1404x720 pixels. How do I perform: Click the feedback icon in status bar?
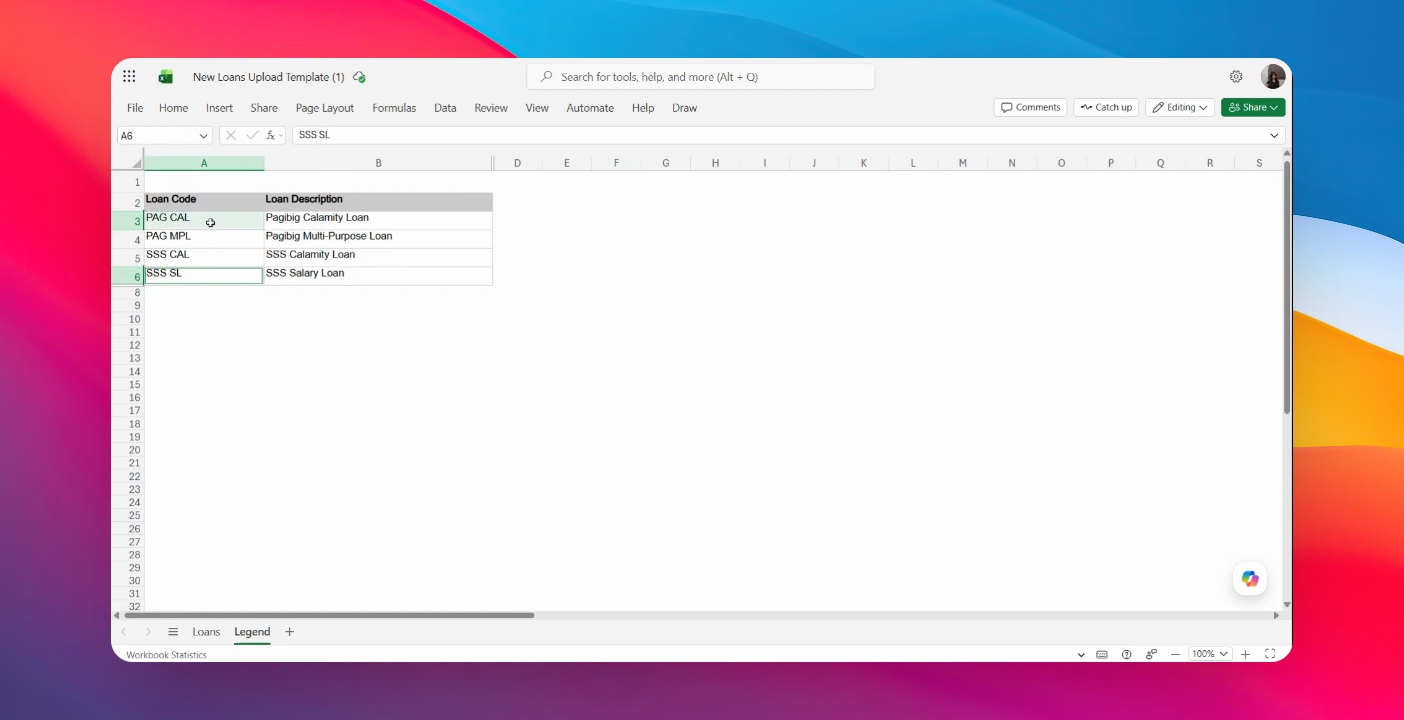click(1152, 655)
